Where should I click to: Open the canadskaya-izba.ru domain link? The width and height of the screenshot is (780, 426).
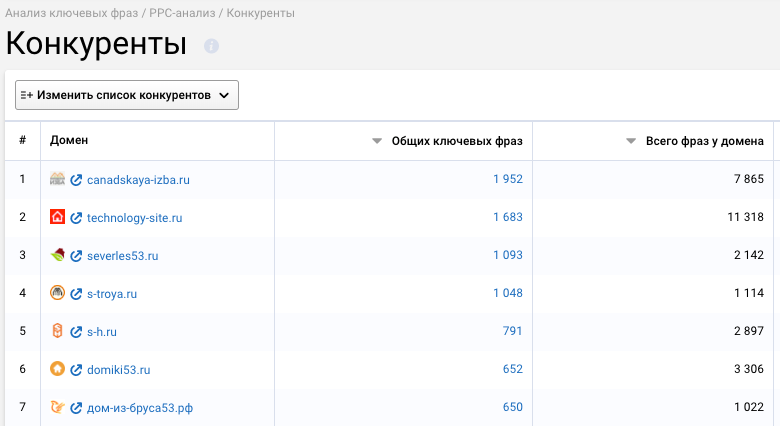[138, 180]
